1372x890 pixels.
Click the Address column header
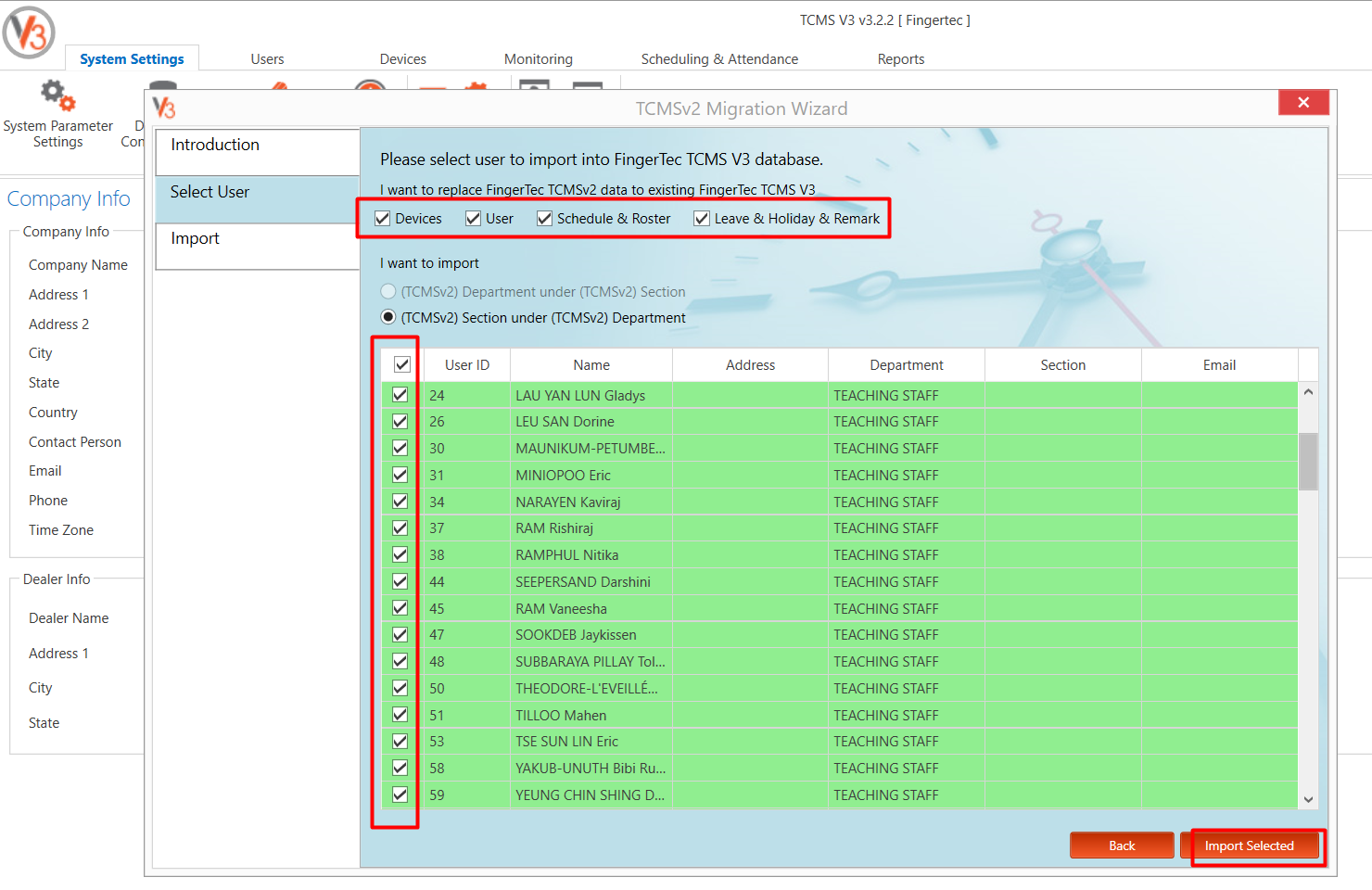pos(751,365)
